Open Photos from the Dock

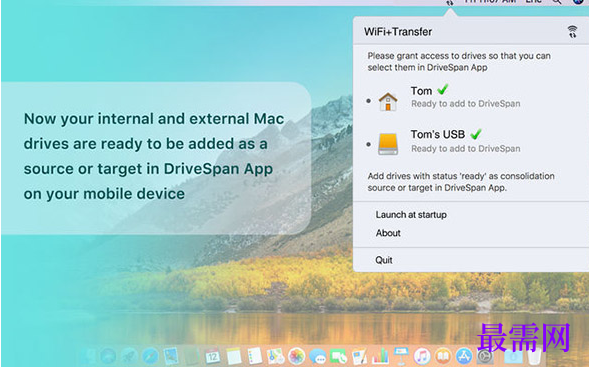tap(296, 356)
